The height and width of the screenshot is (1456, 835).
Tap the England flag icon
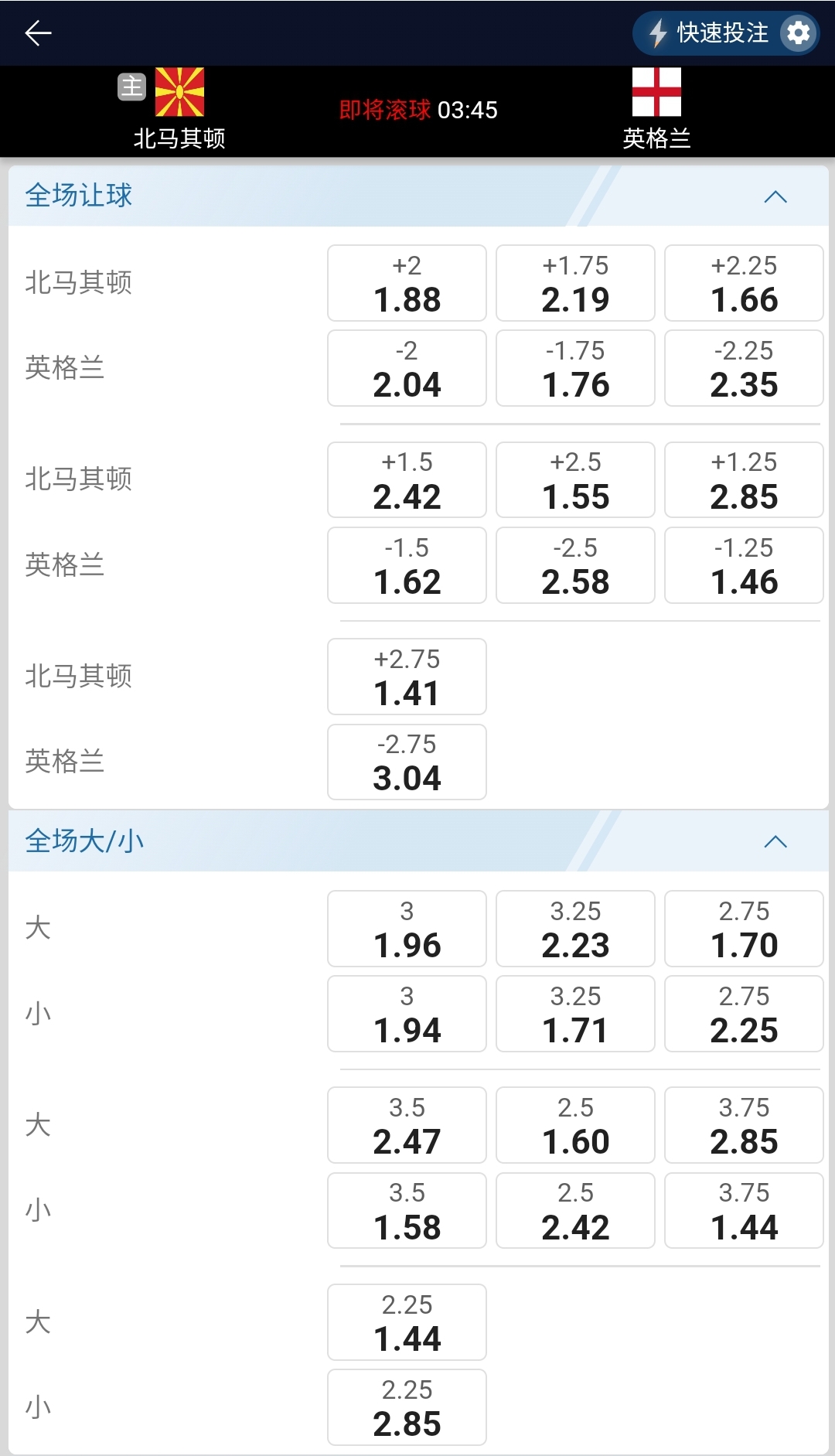tap(656, 92)
